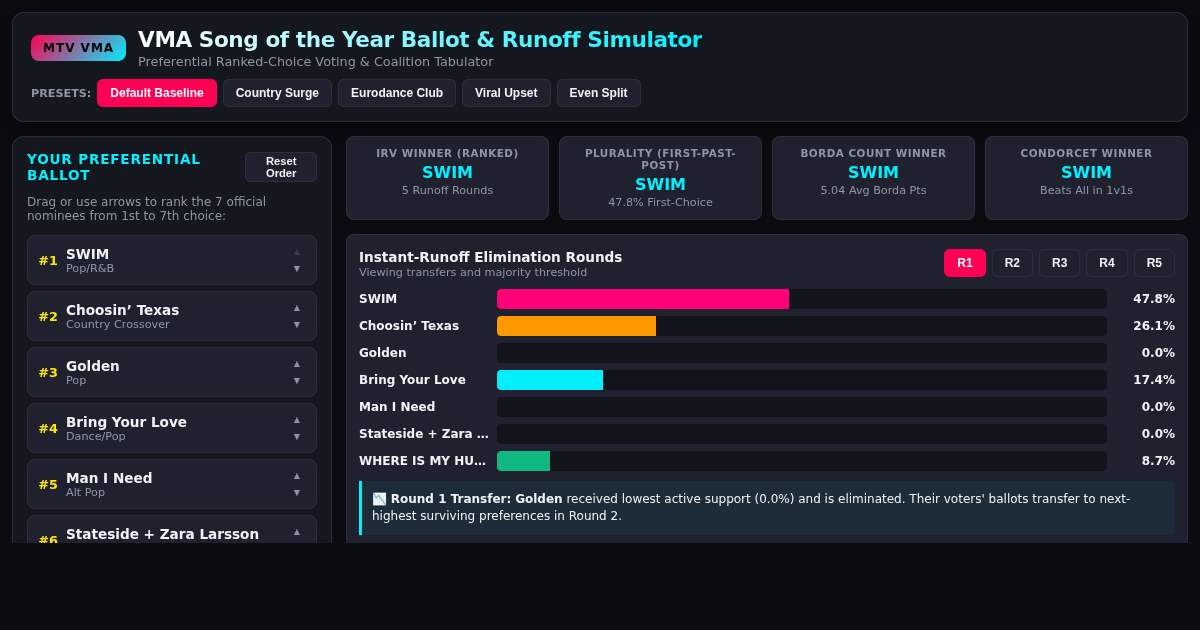Open the Condorcet Winner card

click(x=1086, y=178)
